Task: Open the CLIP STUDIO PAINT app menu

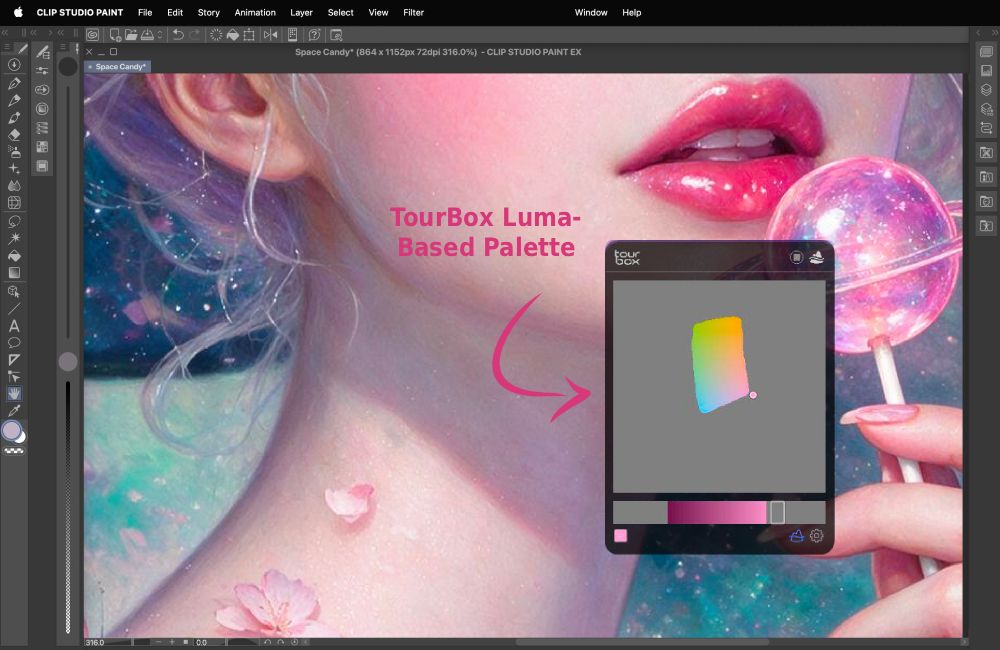Action: 80,12
